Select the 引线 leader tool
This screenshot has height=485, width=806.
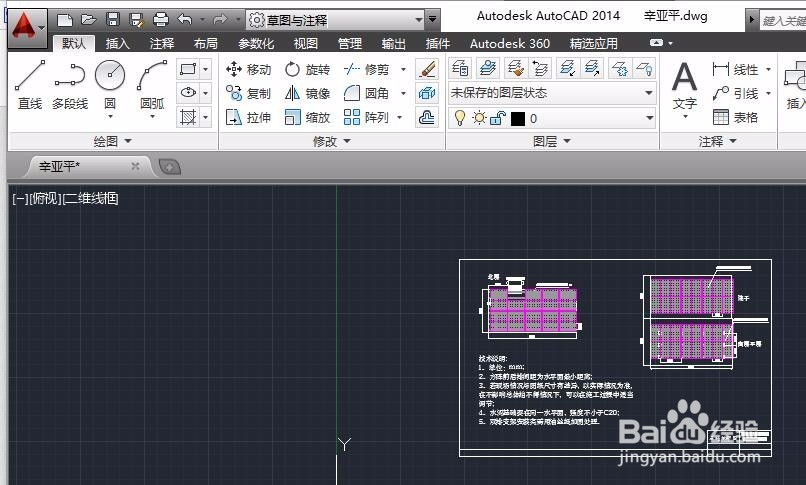[736, 94]
